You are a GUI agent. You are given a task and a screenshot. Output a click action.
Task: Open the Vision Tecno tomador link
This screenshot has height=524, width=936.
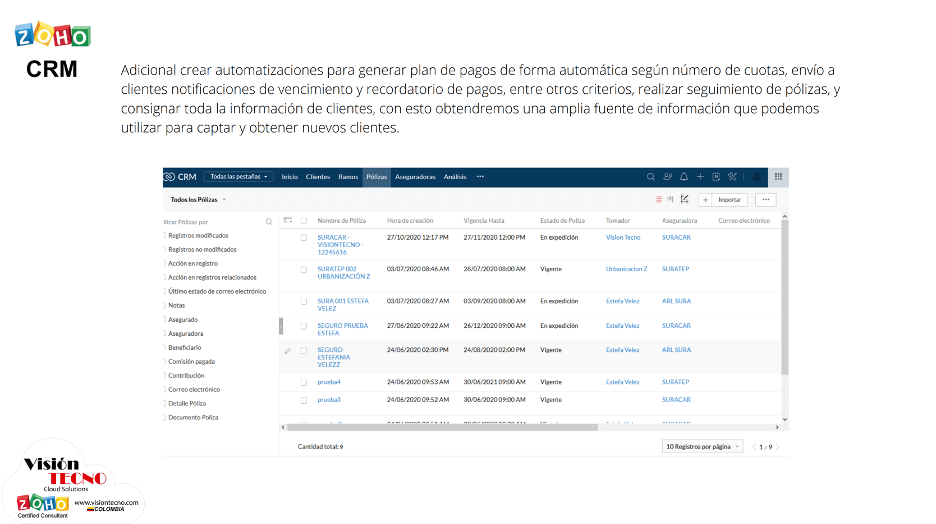(623, 238)
